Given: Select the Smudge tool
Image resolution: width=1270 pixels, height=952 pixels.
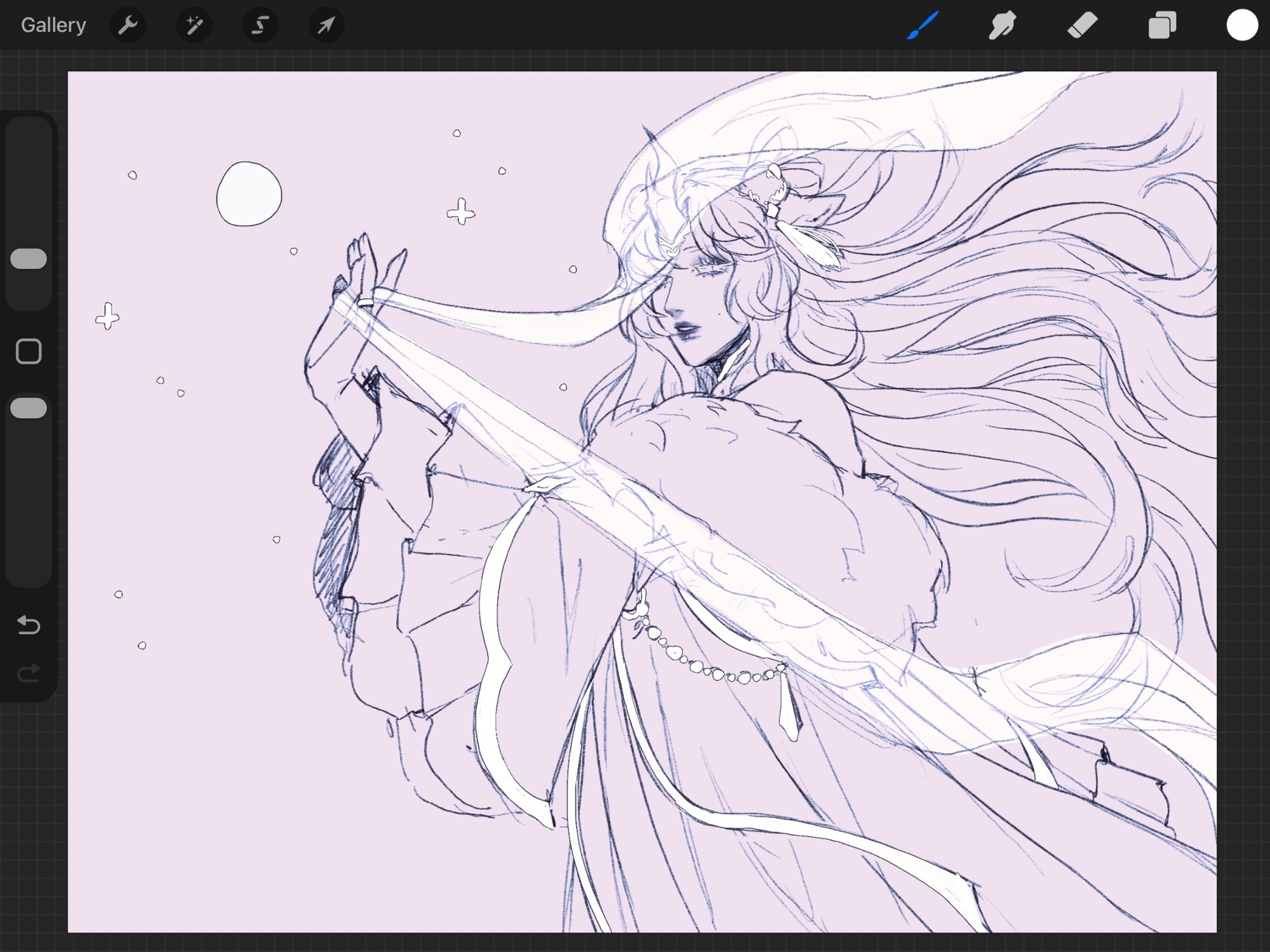Looking at the screenshot, I should (1002, 25).
